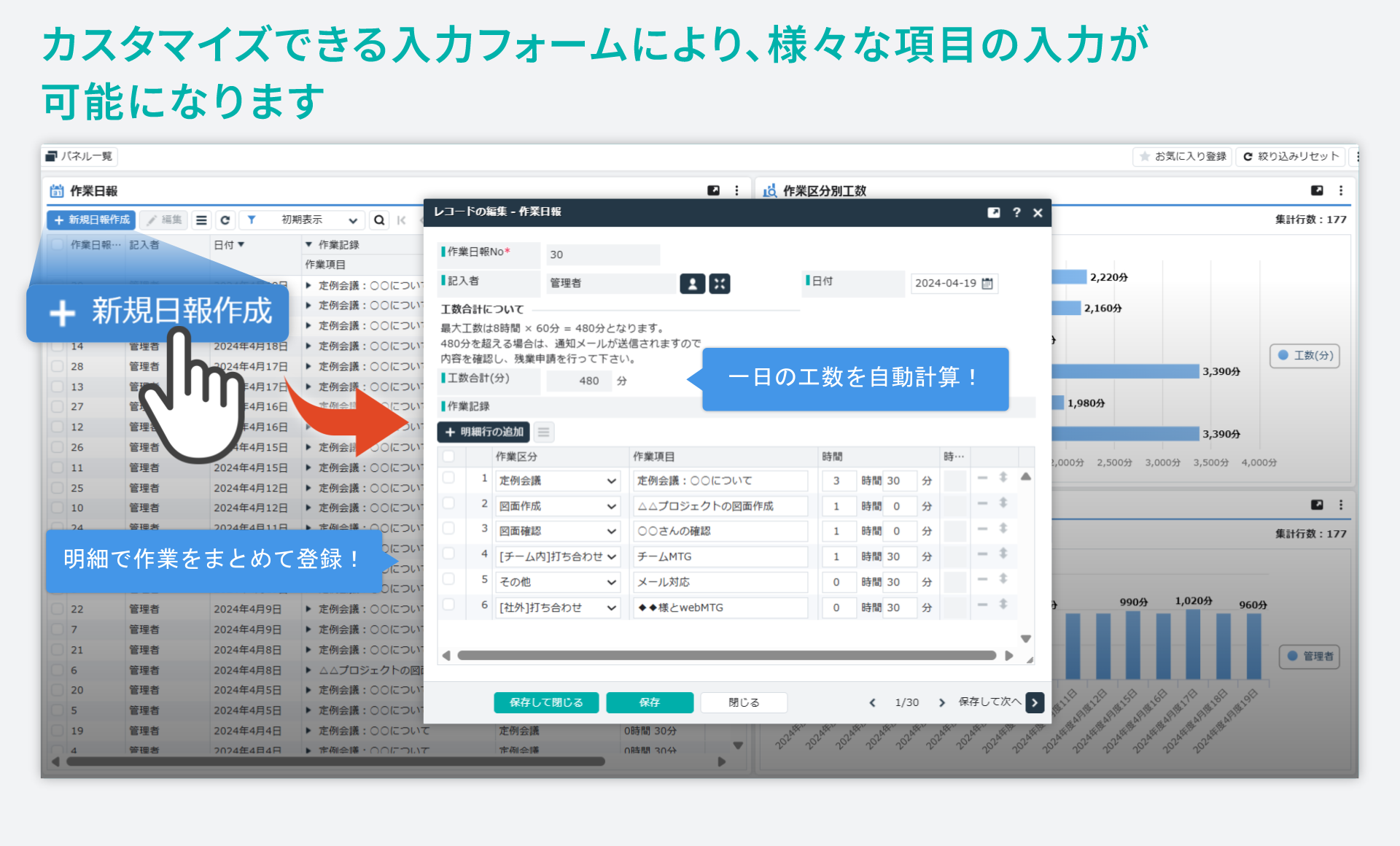
Task: Open the dialog help (?) icon
Action: 1016,213
